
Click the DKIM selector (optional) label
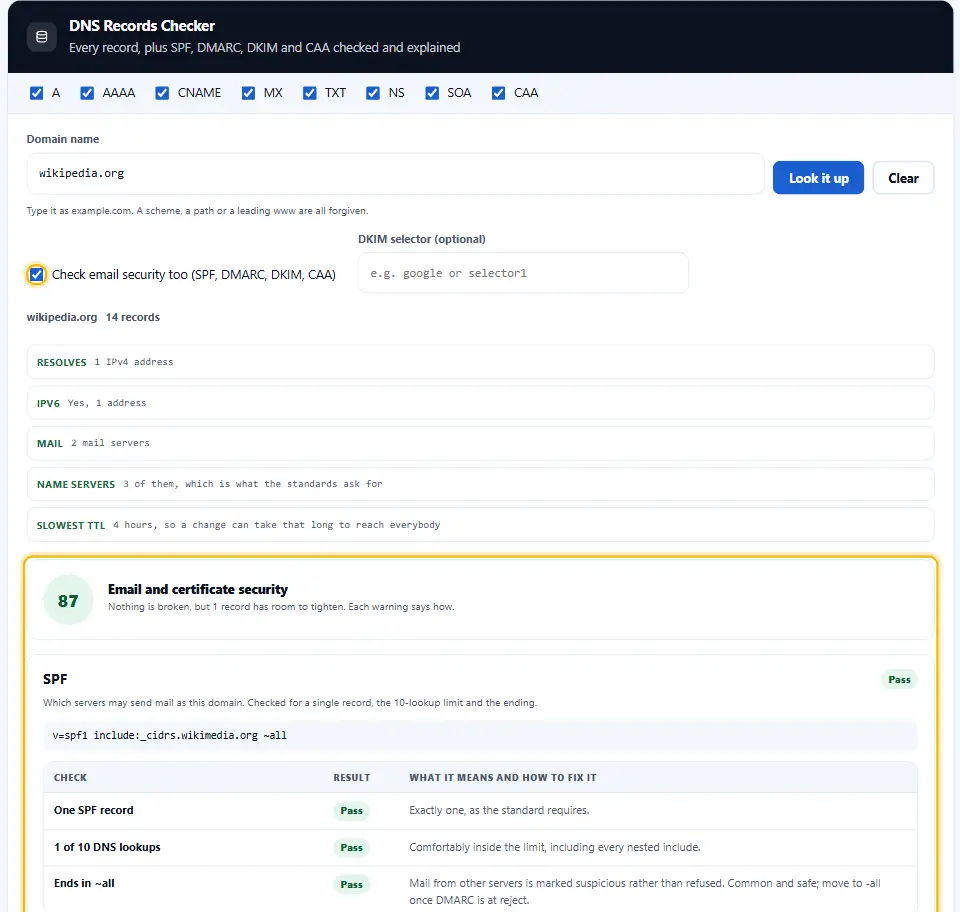click(x=422, y=239)
